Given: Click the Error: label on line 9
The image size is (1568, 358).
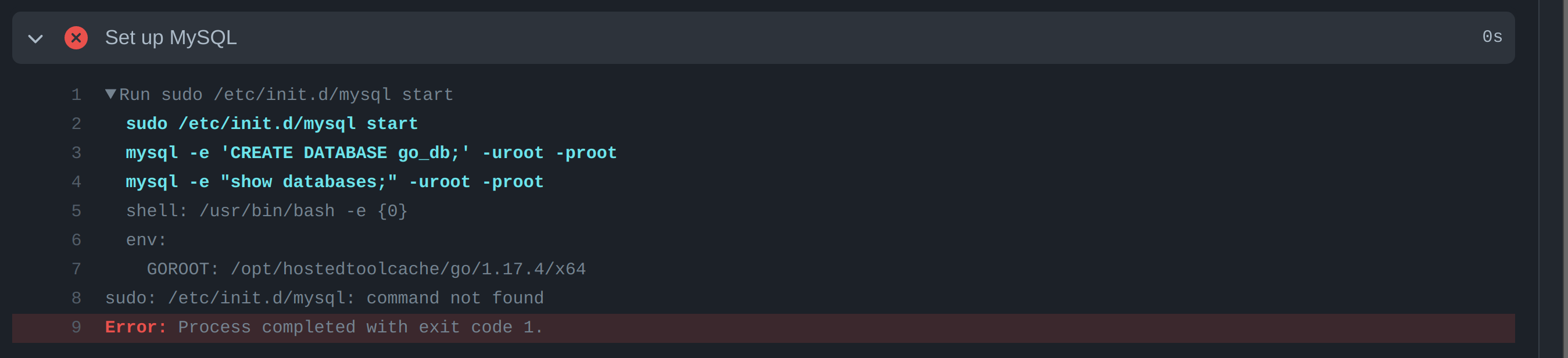Looking at the screenshot, I should (135, 327).
